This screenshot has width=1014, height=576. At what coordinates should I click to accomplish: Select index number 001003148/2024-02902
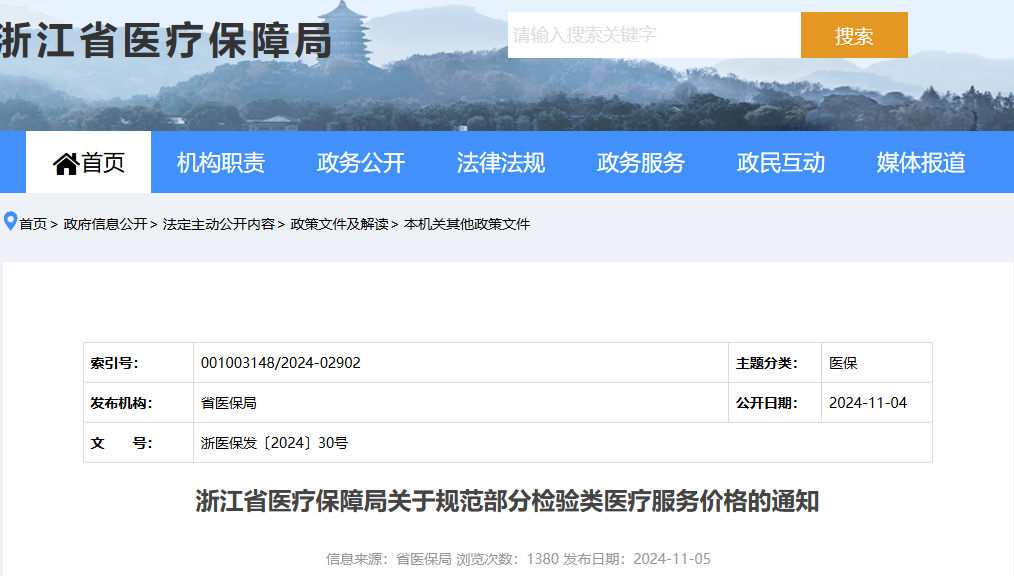click(281, 363)
